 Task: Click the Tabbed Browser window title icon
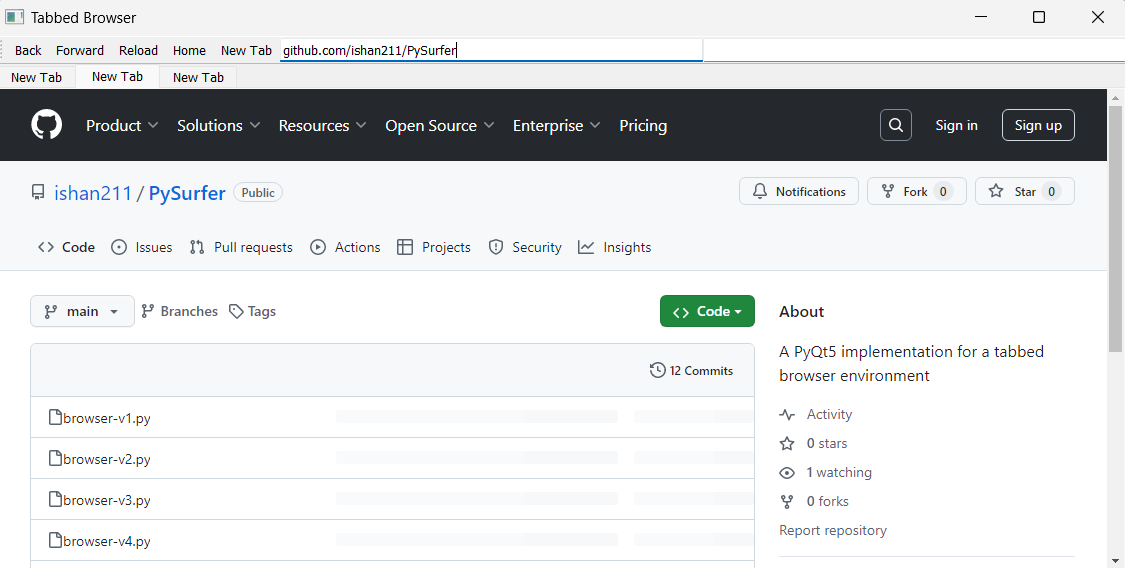point(14,16)
